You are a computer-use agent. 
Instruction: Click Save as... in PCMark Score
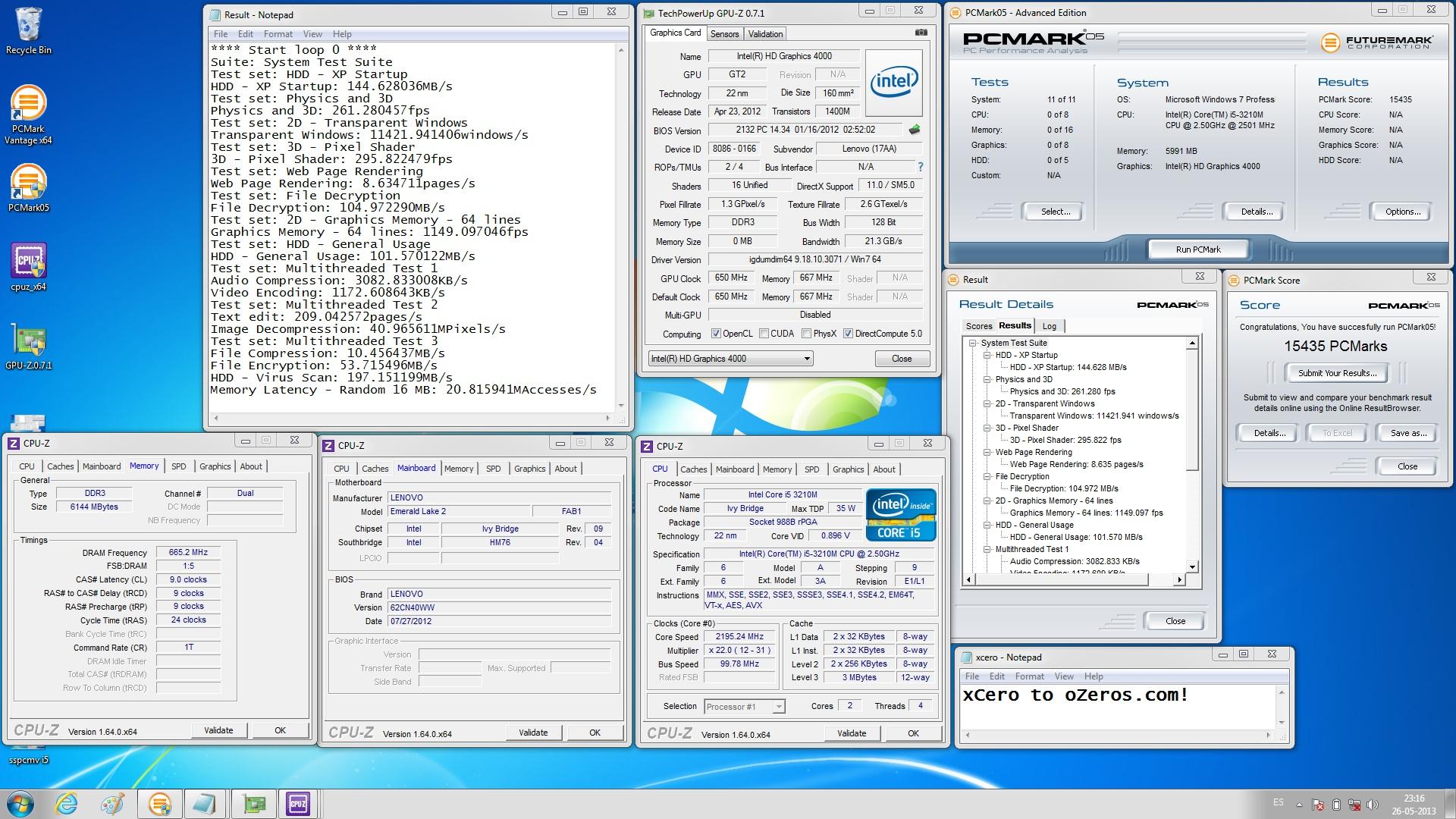(x=1408, y=433)
